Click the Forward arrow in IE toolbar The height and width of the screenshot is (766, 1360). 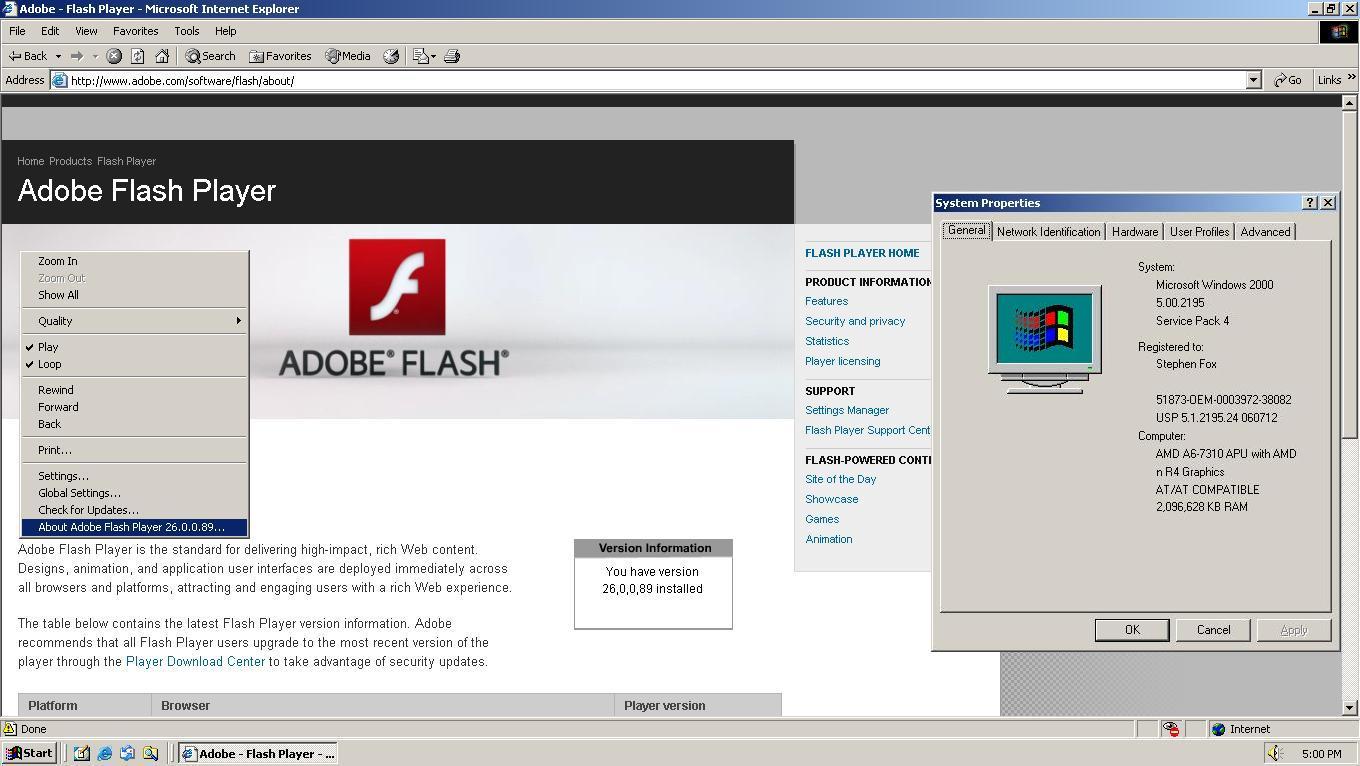tap(76, 56)
